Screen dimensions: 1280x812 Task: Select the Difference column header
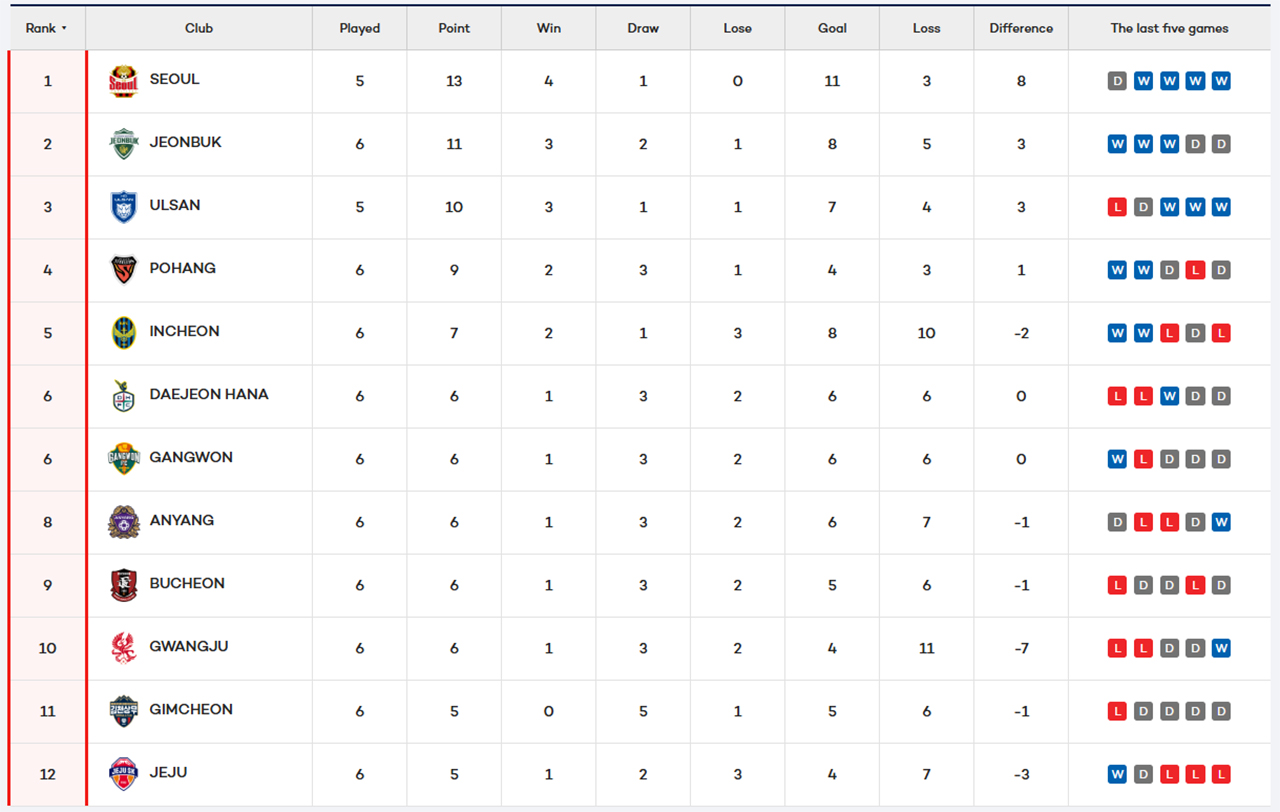pyautogui.click(x=1021, y=28)
